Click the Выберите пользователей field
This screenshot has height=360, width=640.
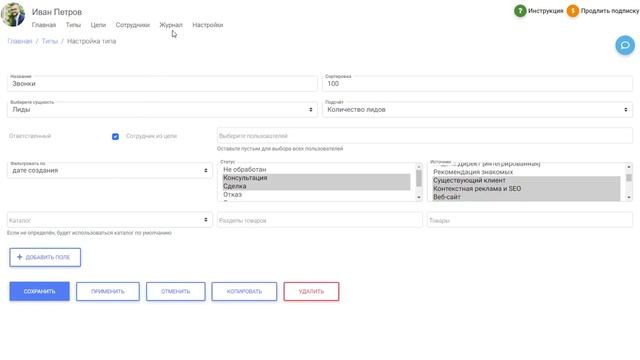(x=424, y=136)
